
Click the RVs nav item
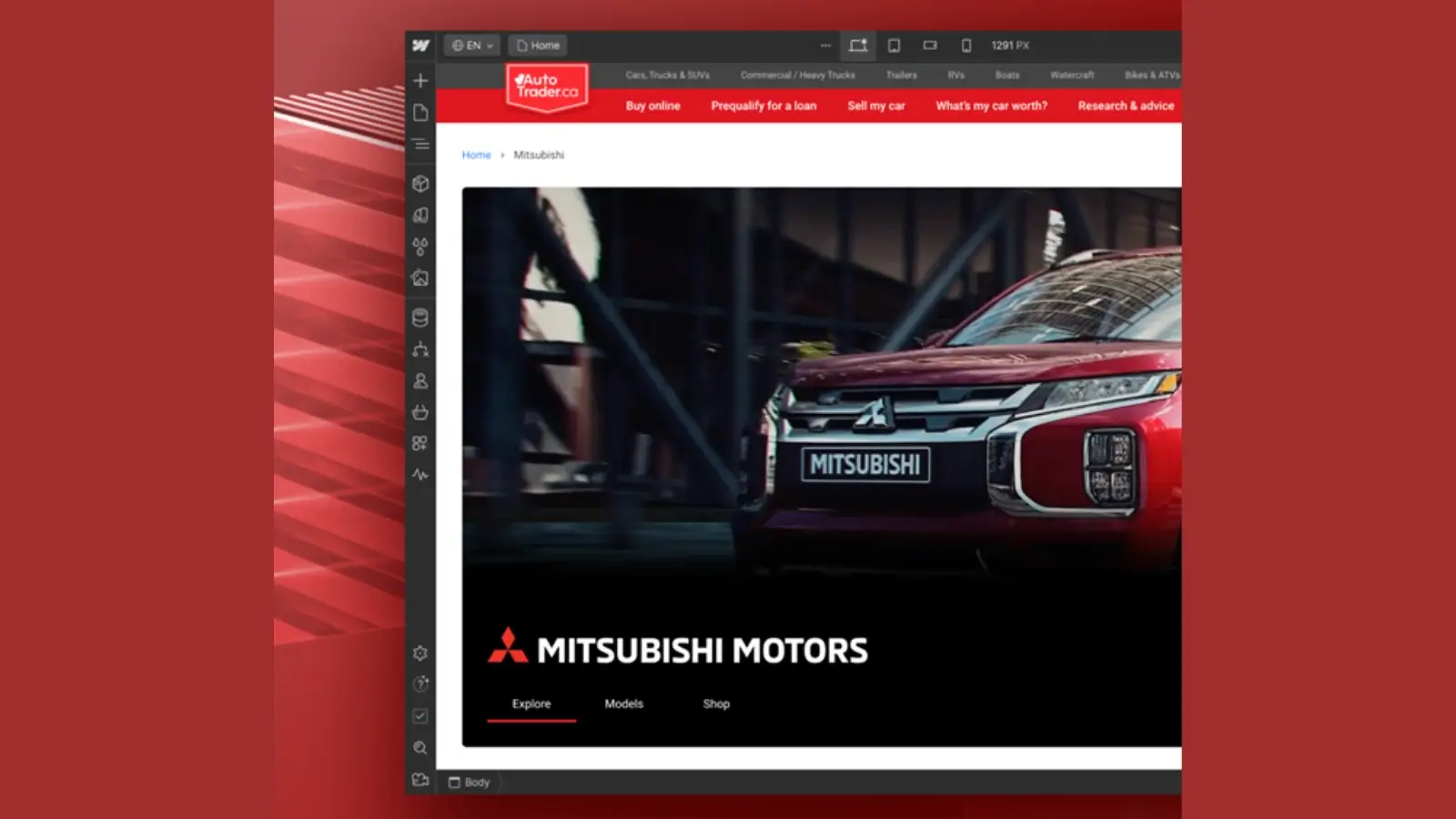click(955, 76)
